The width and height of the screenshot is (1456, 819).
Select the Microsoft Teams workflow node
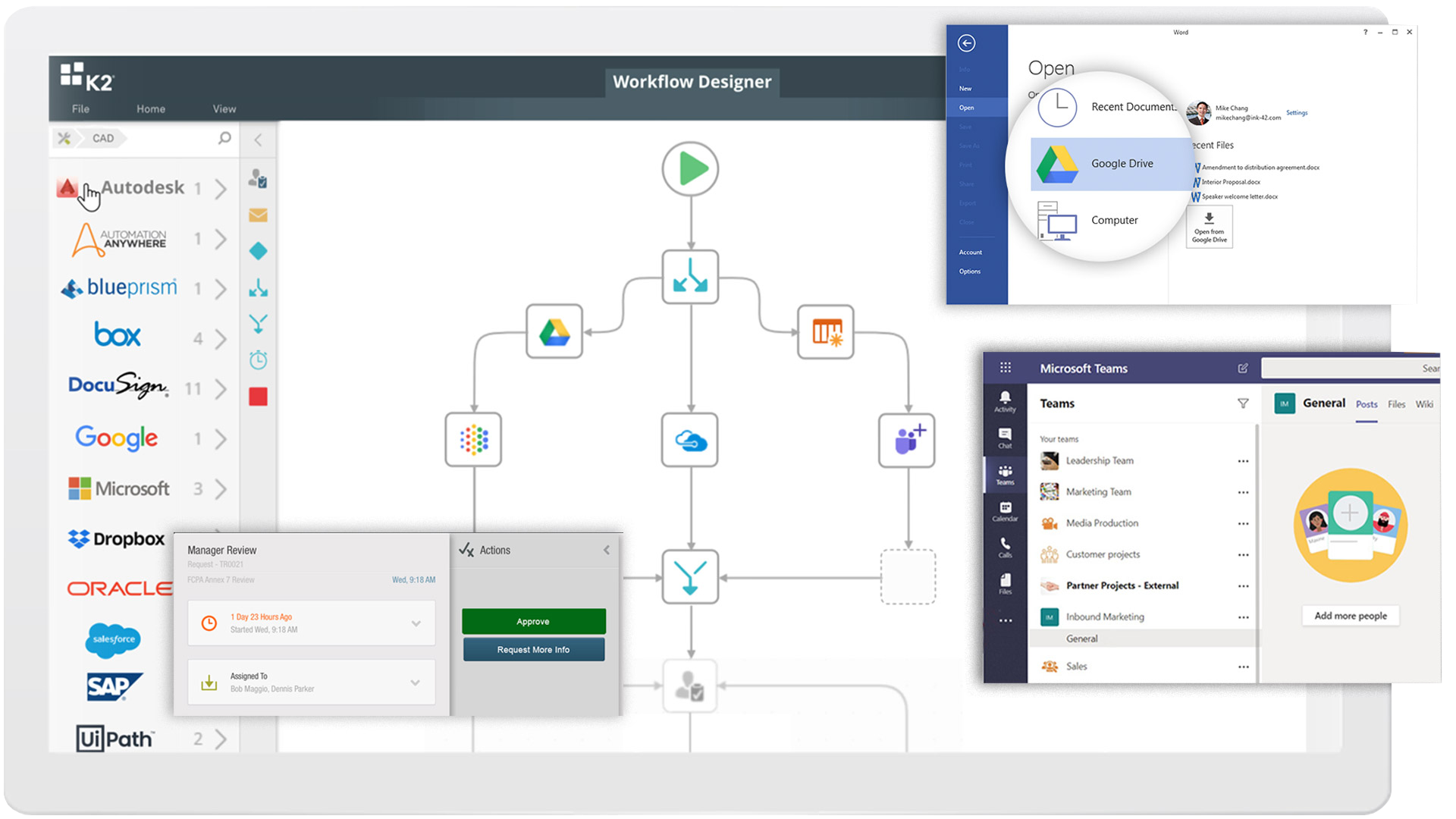(x=907, y=440)
